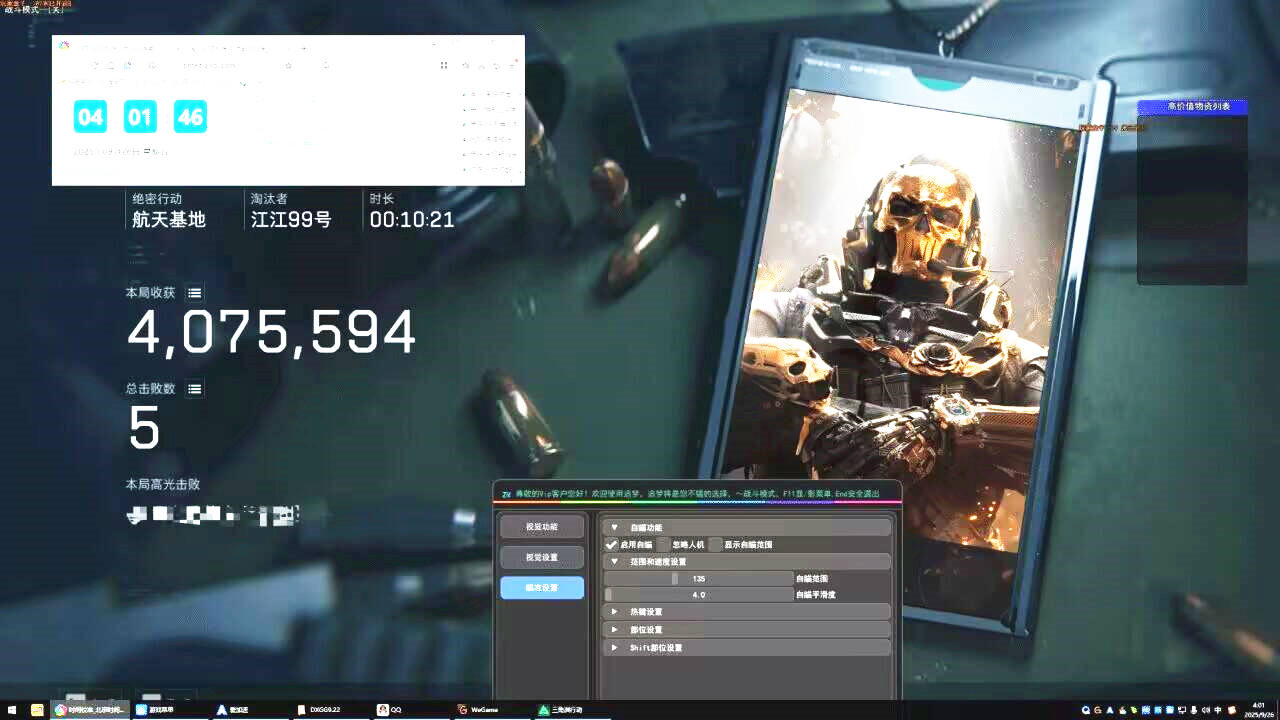
Task: Open File Explorer from the taskbar
Action: tap(37, 709)
